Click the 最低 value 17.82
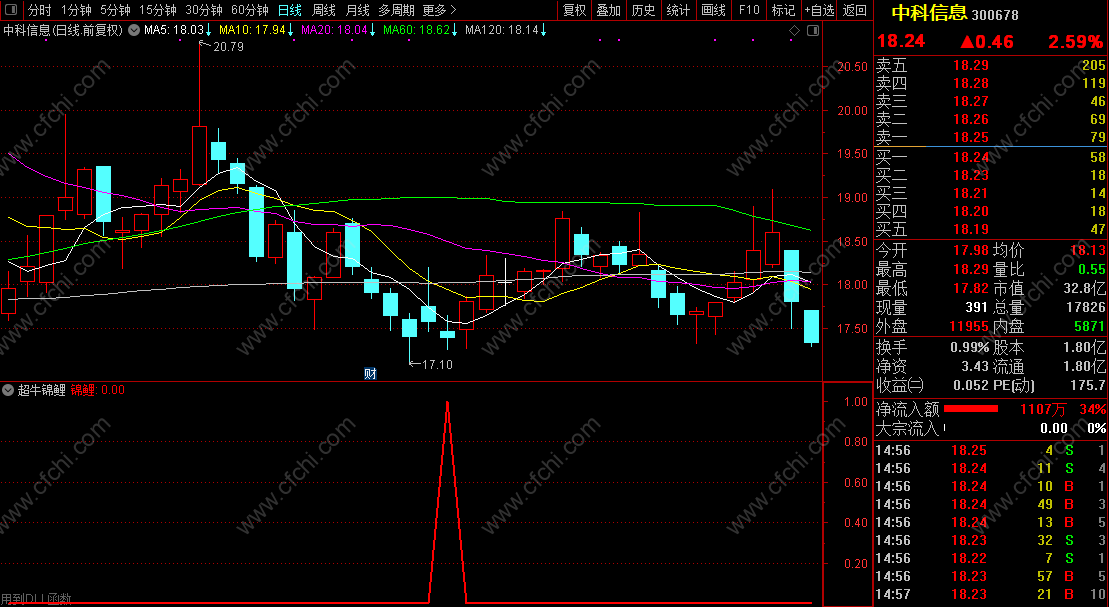 tap(970, 289)
